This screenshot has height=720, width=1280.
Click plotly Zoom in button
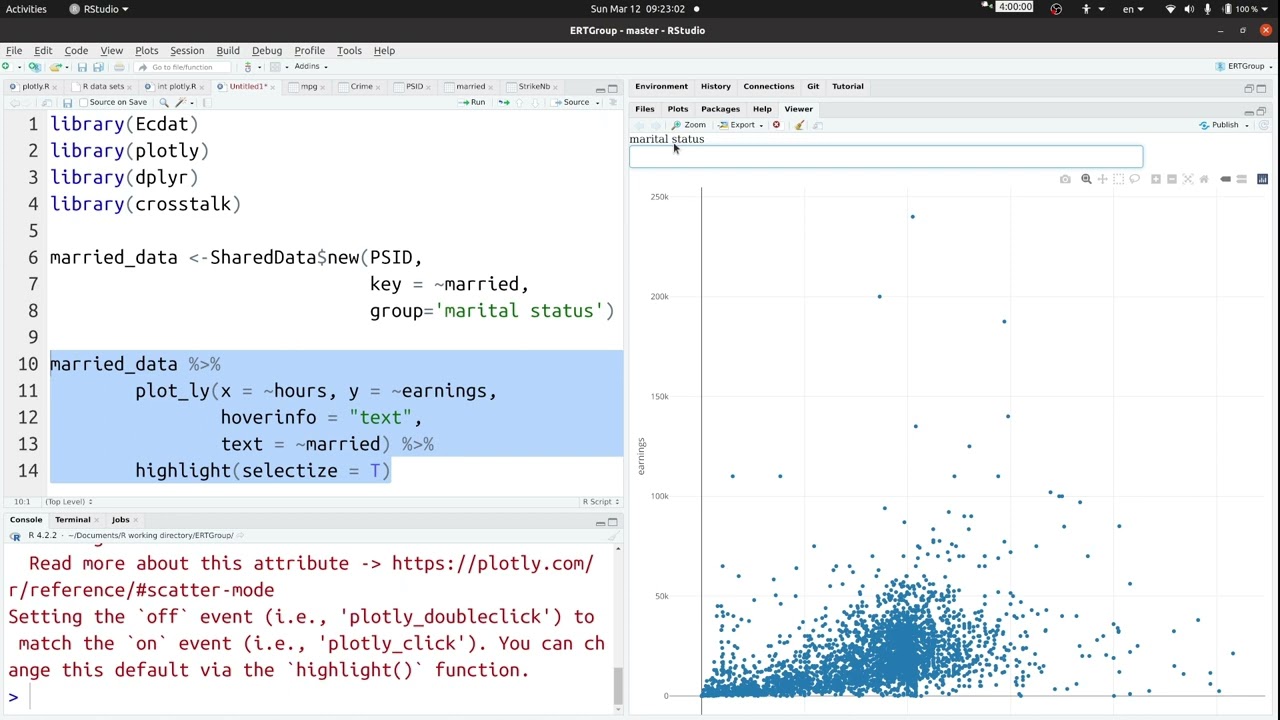1156,179
